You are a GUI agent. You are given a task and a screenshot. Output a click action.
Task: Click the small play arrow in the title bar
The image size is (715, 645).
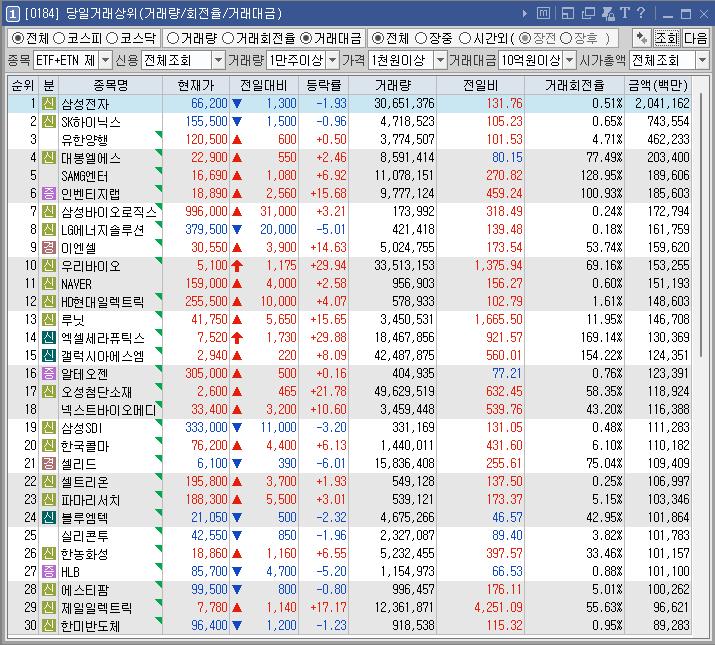tap(525, 14)
